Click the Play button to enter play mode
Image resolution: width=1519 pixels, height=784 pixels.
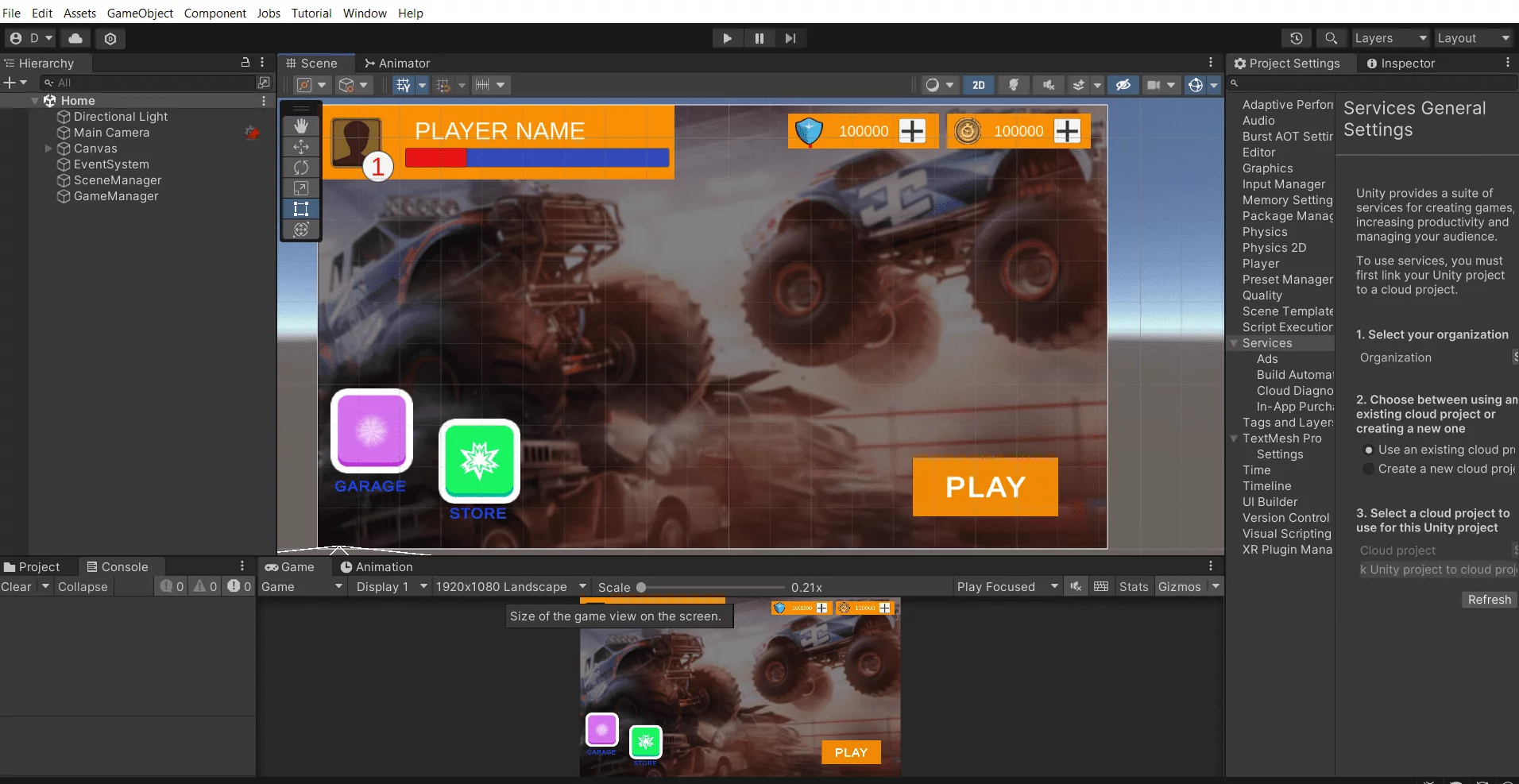click(727, 38)
